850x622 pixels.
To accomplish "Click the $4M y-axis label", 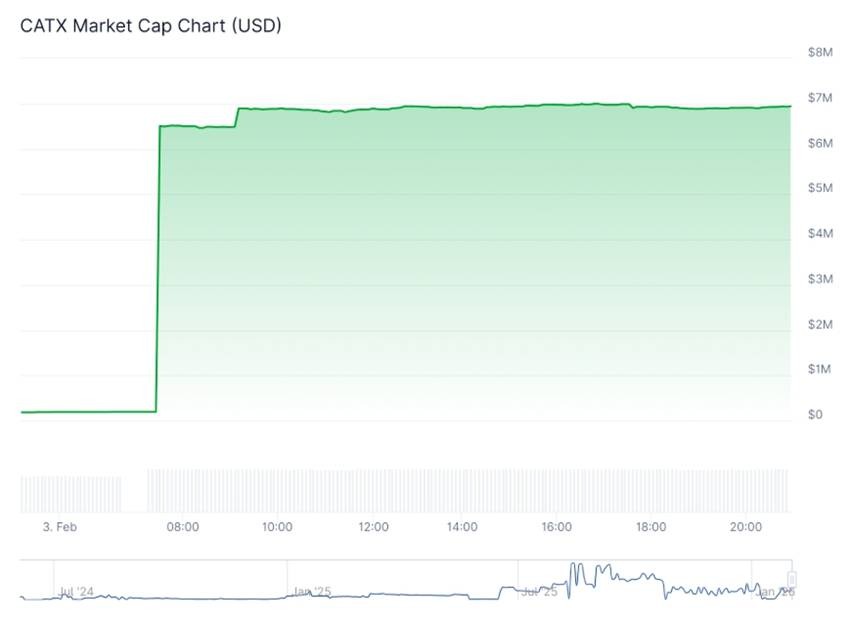I will [x=820, y=233].
